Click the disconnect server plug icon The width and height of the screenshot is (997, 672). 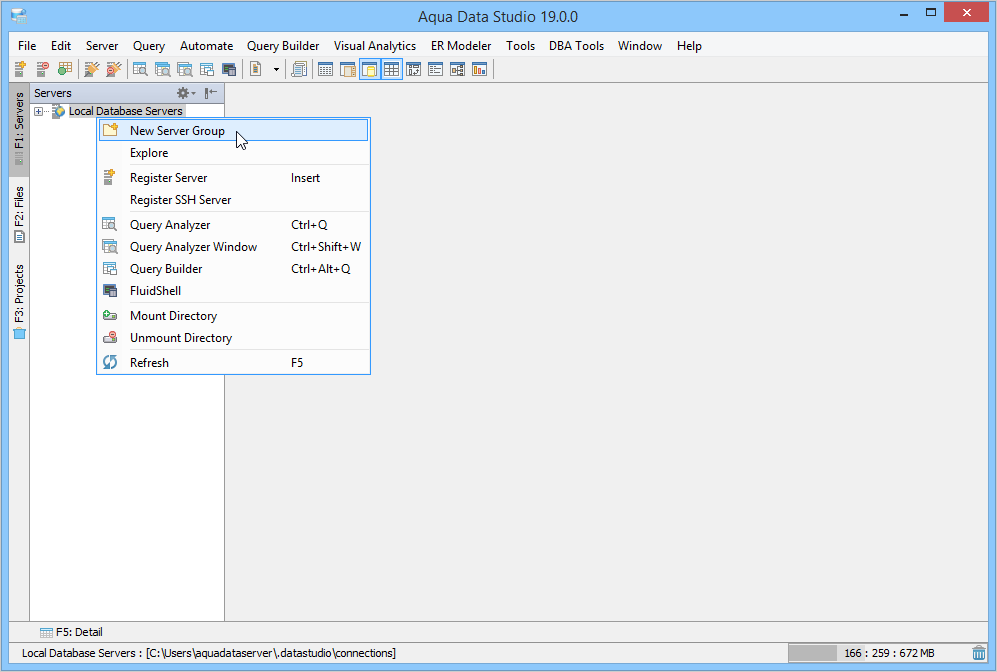coord(114,69)
